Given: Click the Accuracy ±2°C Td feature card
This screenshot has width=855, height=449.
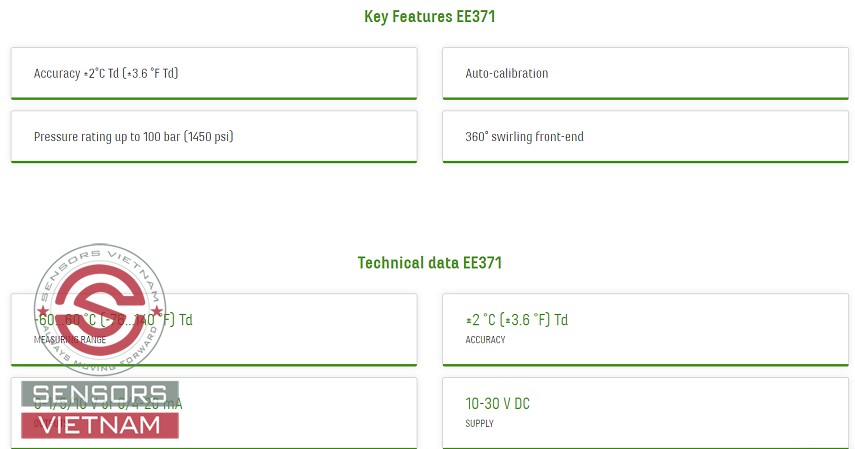Looking at the screenshot, I should point(213,73).
